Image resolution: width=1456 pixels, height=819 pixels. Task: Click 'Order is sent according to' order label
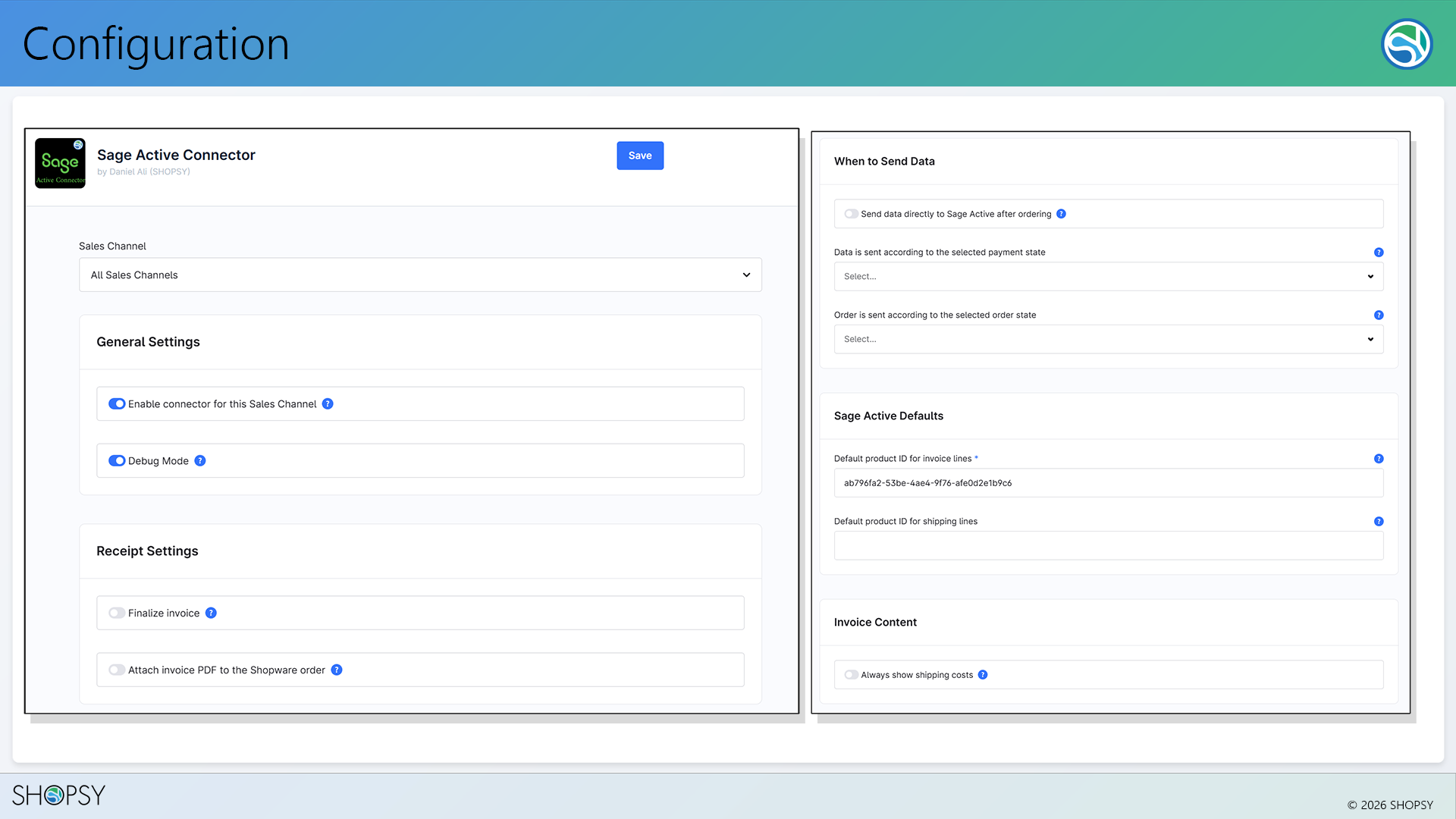coord(935,315)
